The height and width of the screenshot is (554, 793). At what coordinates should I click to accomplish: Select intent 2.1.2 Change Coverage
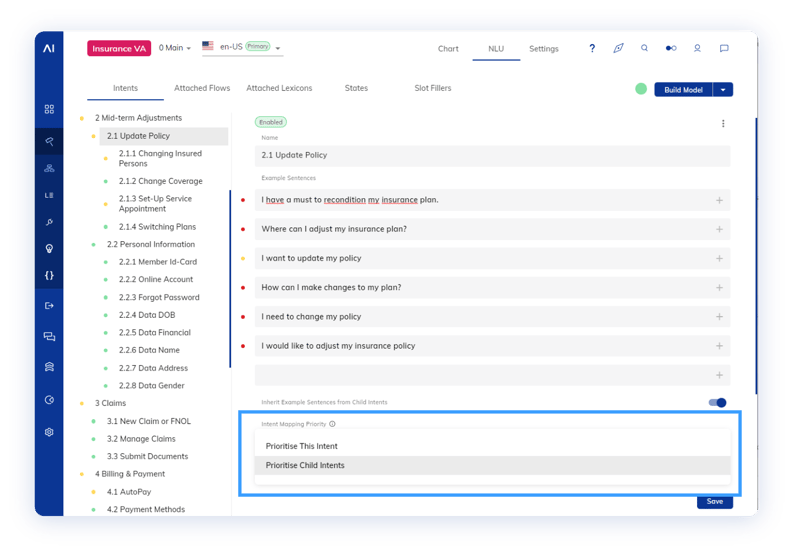point(161,181)
